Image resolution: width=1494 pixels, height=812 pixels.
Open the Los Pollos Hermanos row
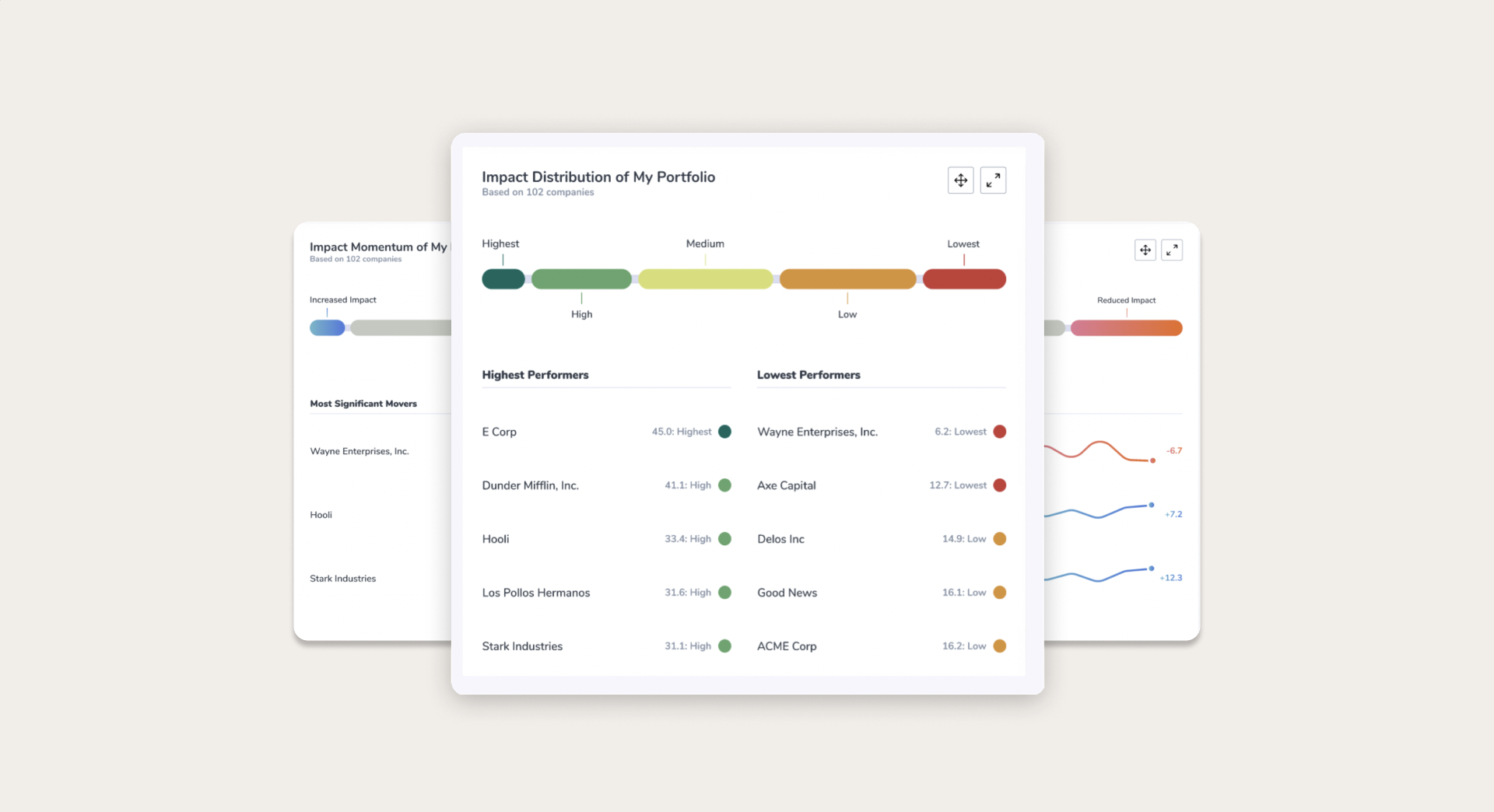606,593
